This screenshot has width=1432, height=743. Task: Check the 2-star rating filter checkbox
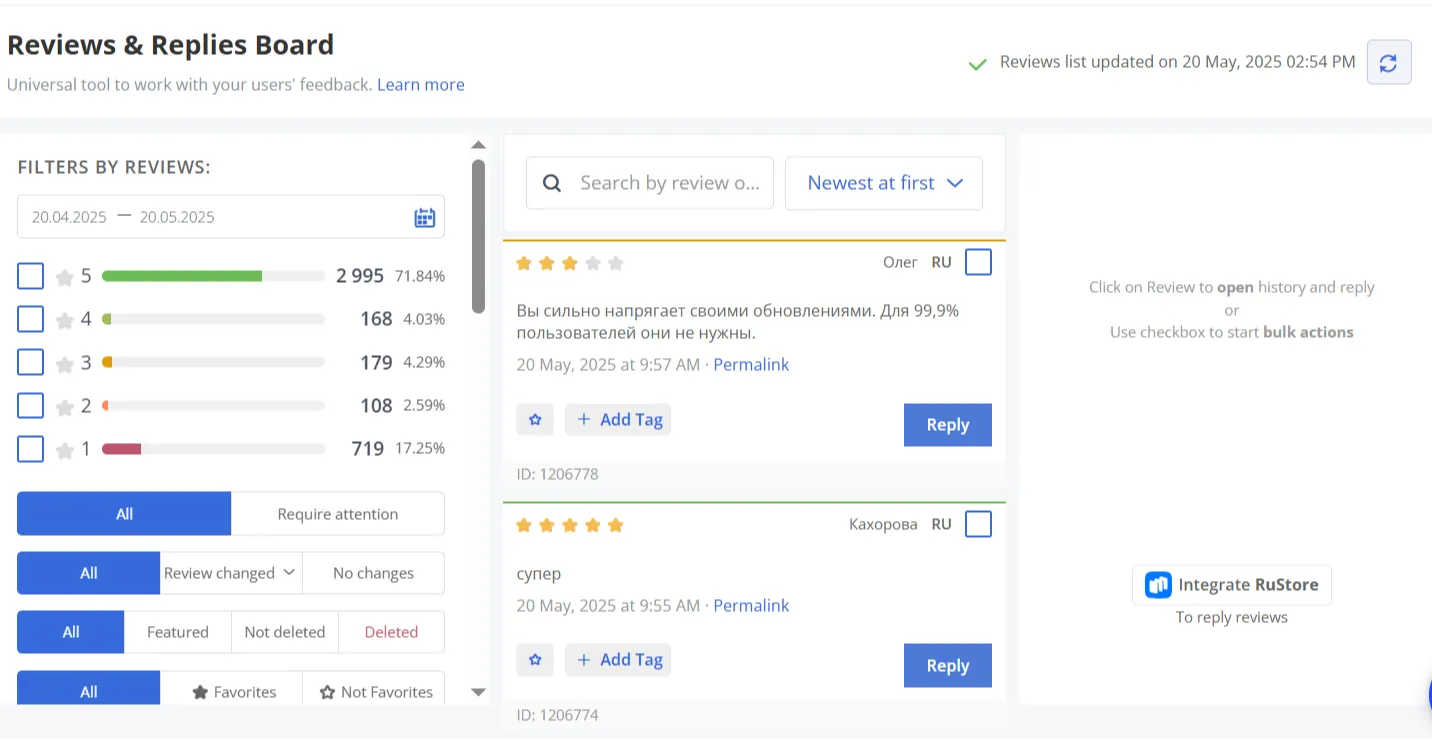(31, 405)
